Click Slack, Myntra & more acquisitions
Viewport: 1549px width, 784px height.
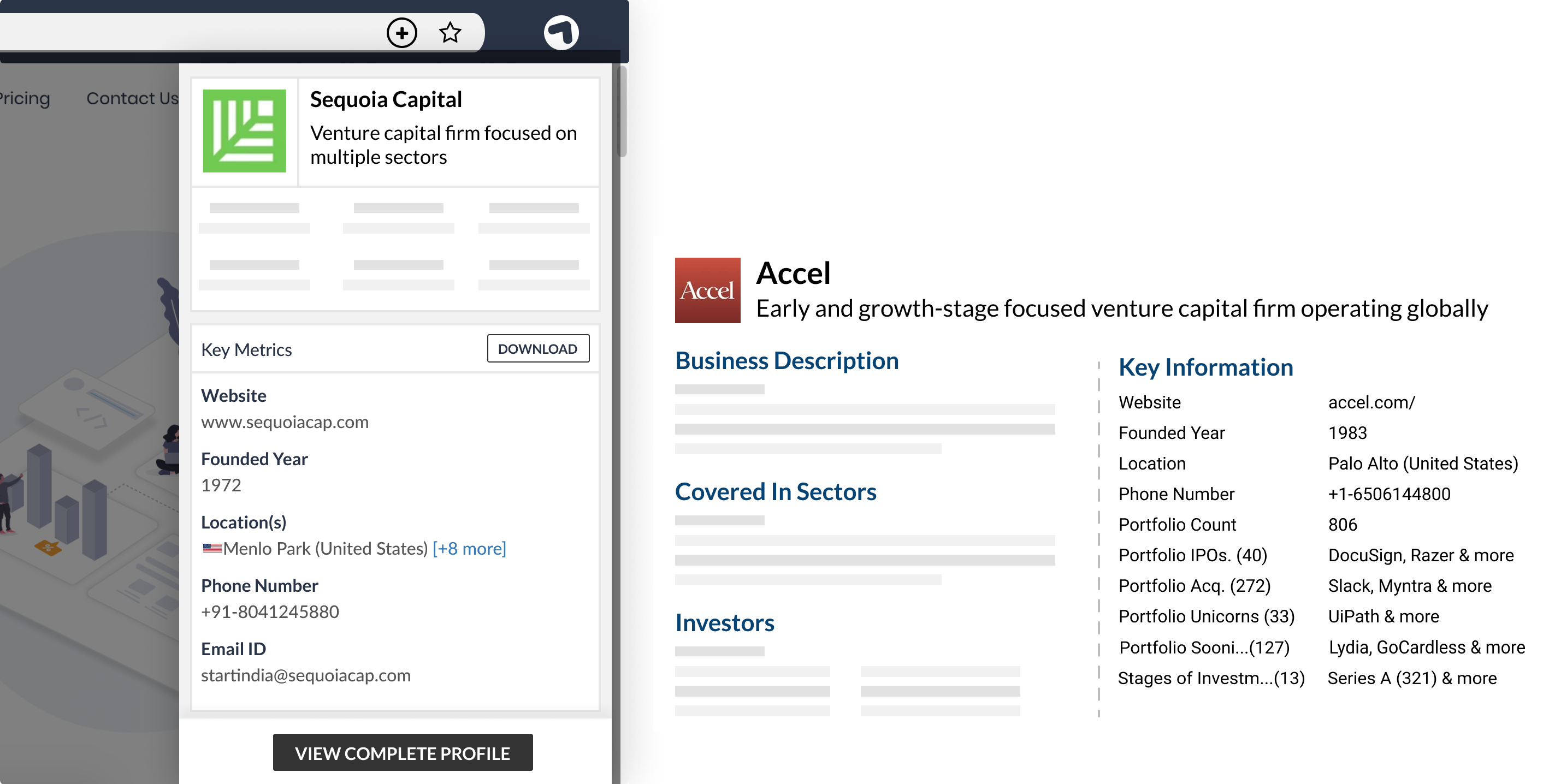point(1410,586)
